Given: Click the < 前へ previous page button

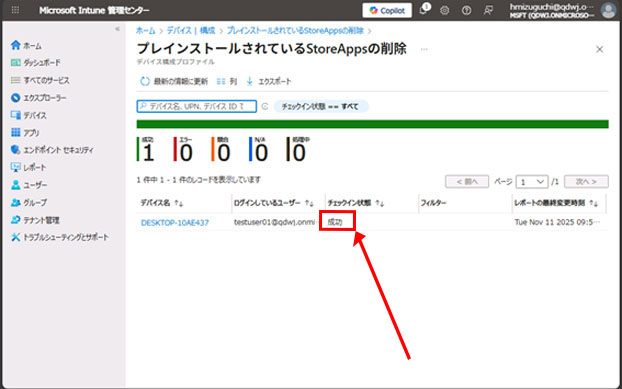Looking at the screenshot, I should [467, 182].
